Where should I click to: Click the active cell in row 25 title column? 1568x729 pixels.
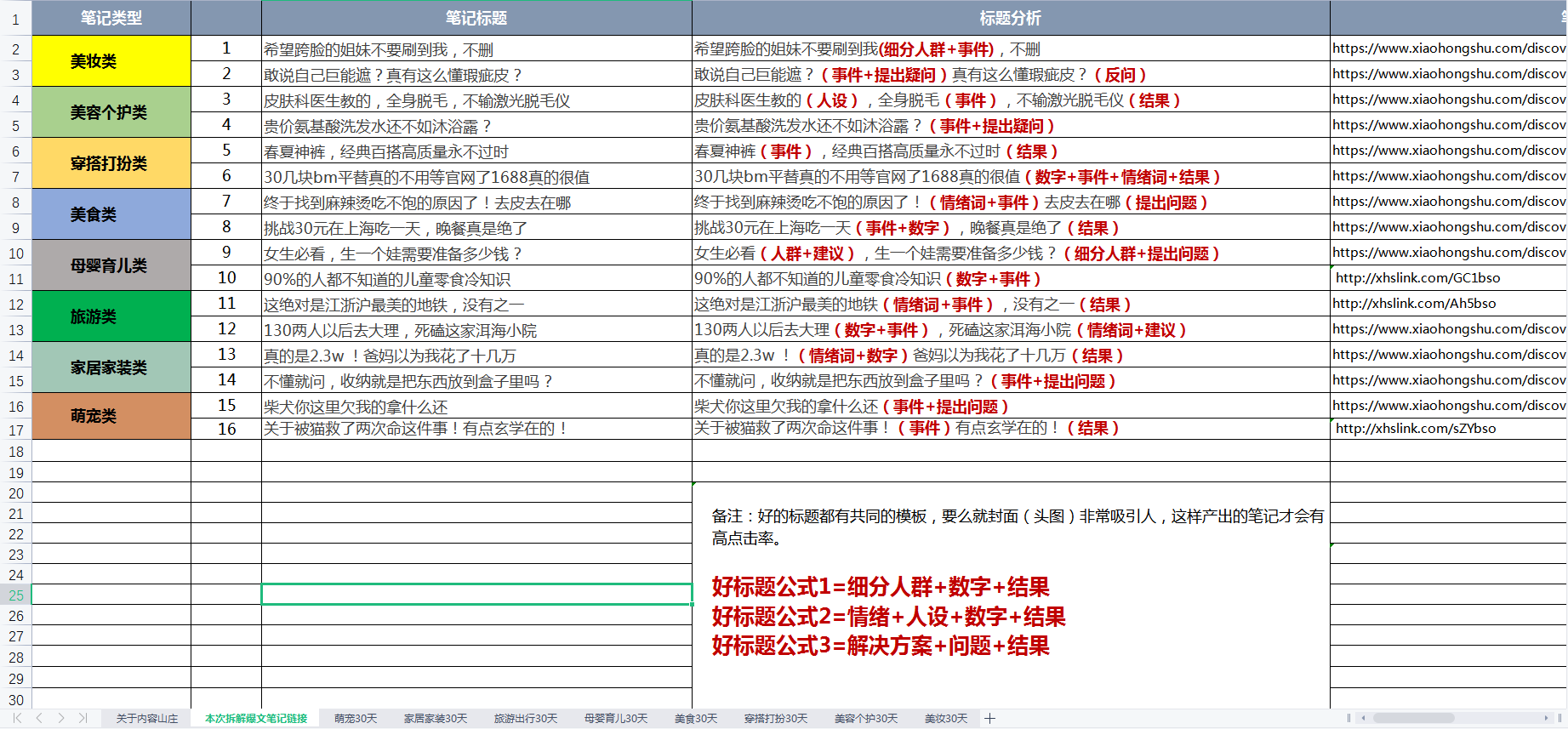pos(476,595)
